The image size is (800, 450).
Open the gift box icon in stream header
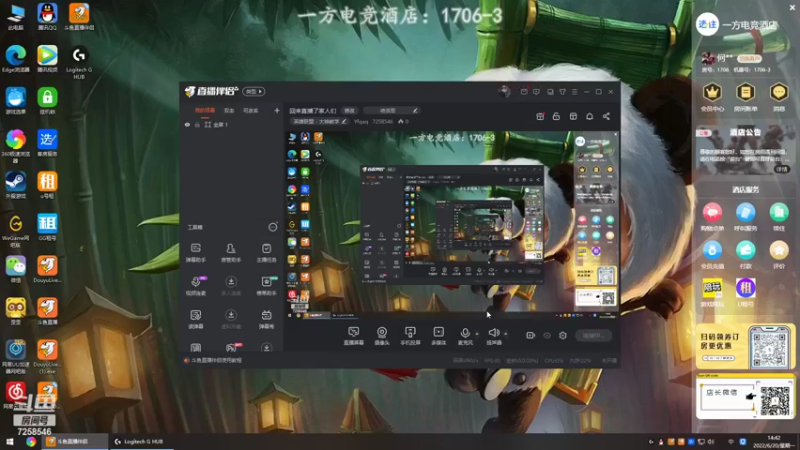point(540,116)
